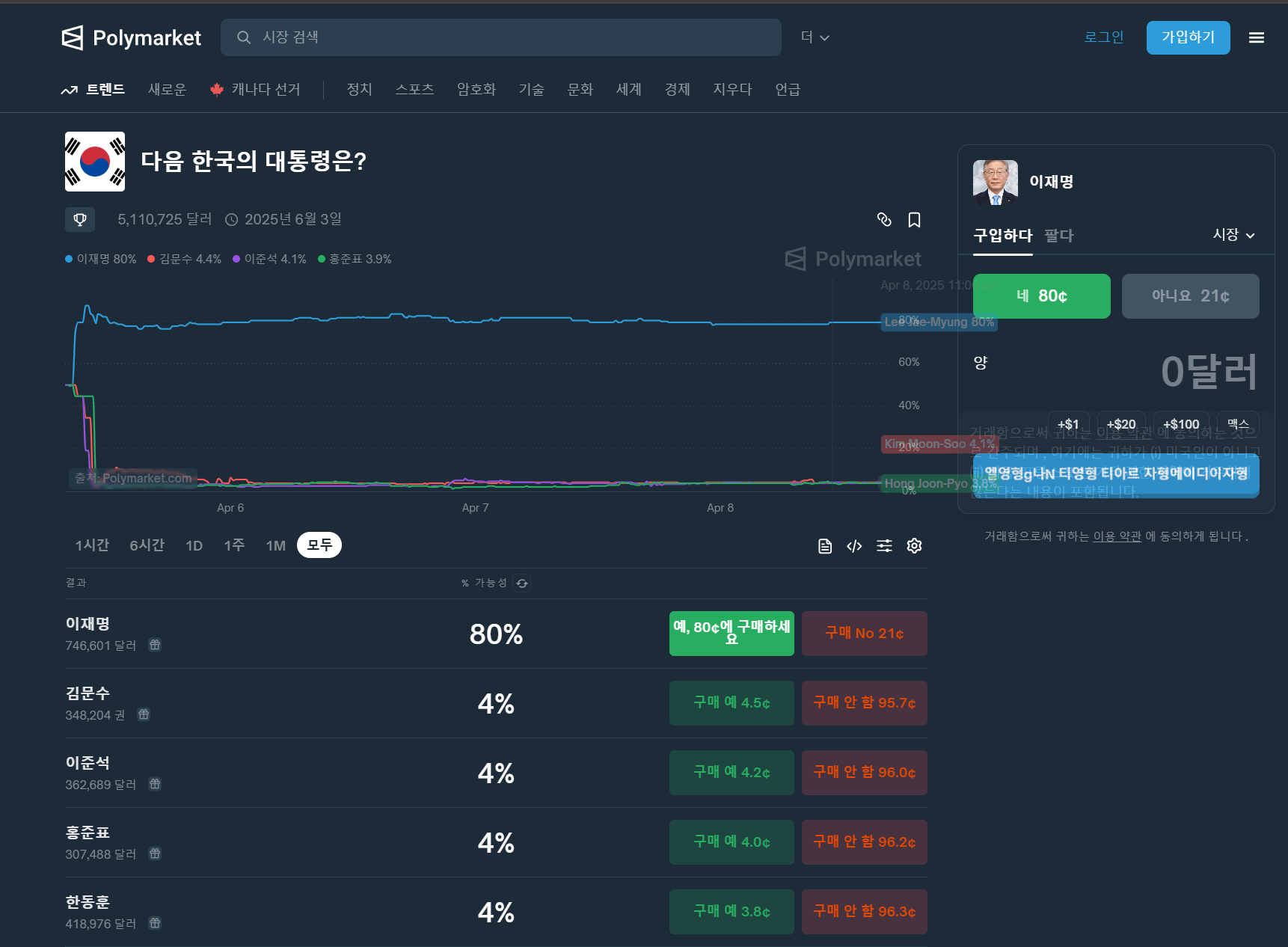The width and height of the screenshot is (1288, 947).
Task: Expand the 더 dropdown in header
Action: (815, 37)
